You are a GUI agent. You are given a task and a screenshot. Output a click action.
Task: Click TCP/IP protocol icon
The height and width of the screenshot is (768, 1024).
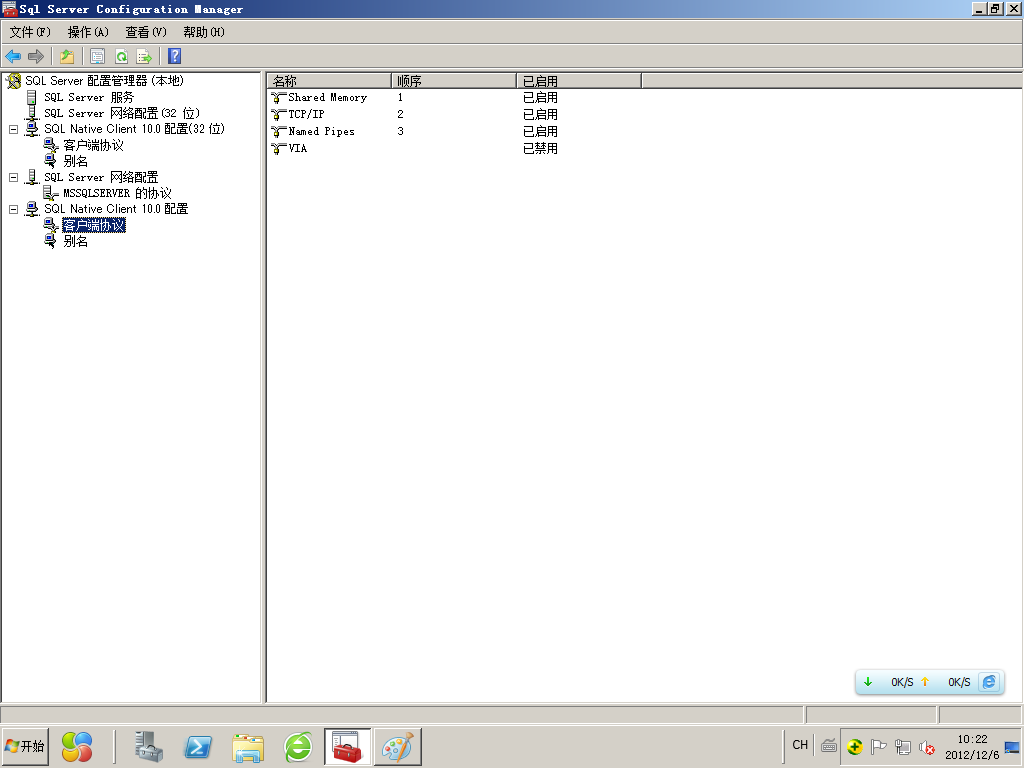pyautogui.click(x=279, y=115)
